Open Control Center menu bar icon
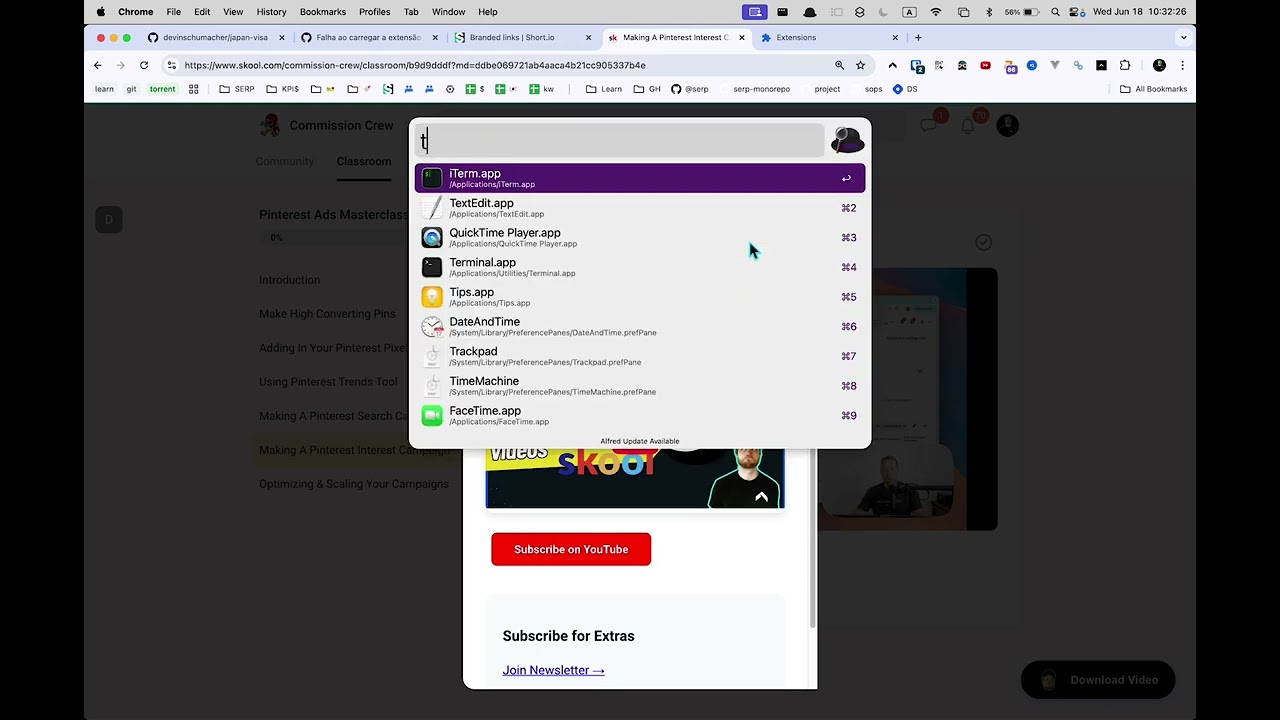Viewport: 1280px width, 720px height. pos(1078,12)
